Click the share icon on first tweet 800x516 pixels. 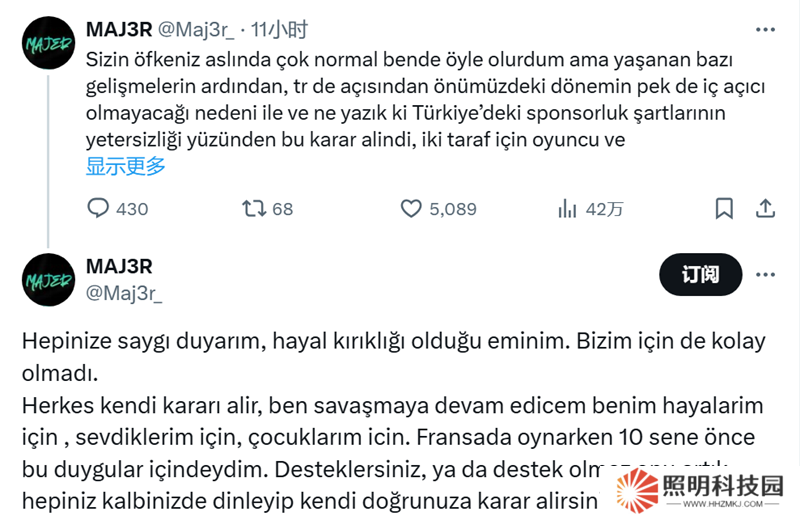pyautogui.click(x=765, y=208)
